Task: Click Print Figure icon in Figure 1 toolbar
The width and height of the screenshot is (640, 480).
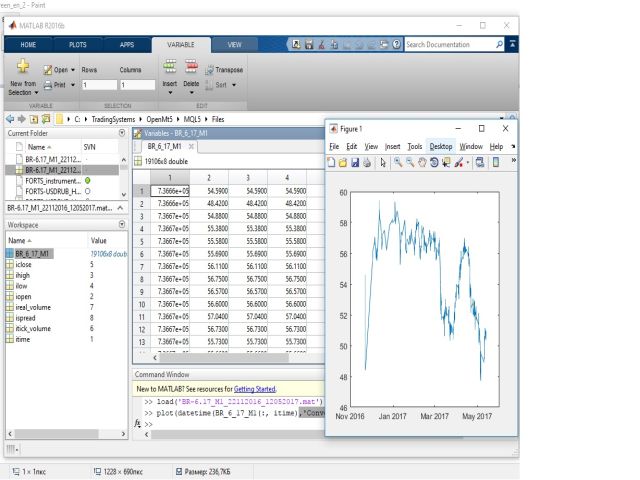Action: tap(367, 162)
